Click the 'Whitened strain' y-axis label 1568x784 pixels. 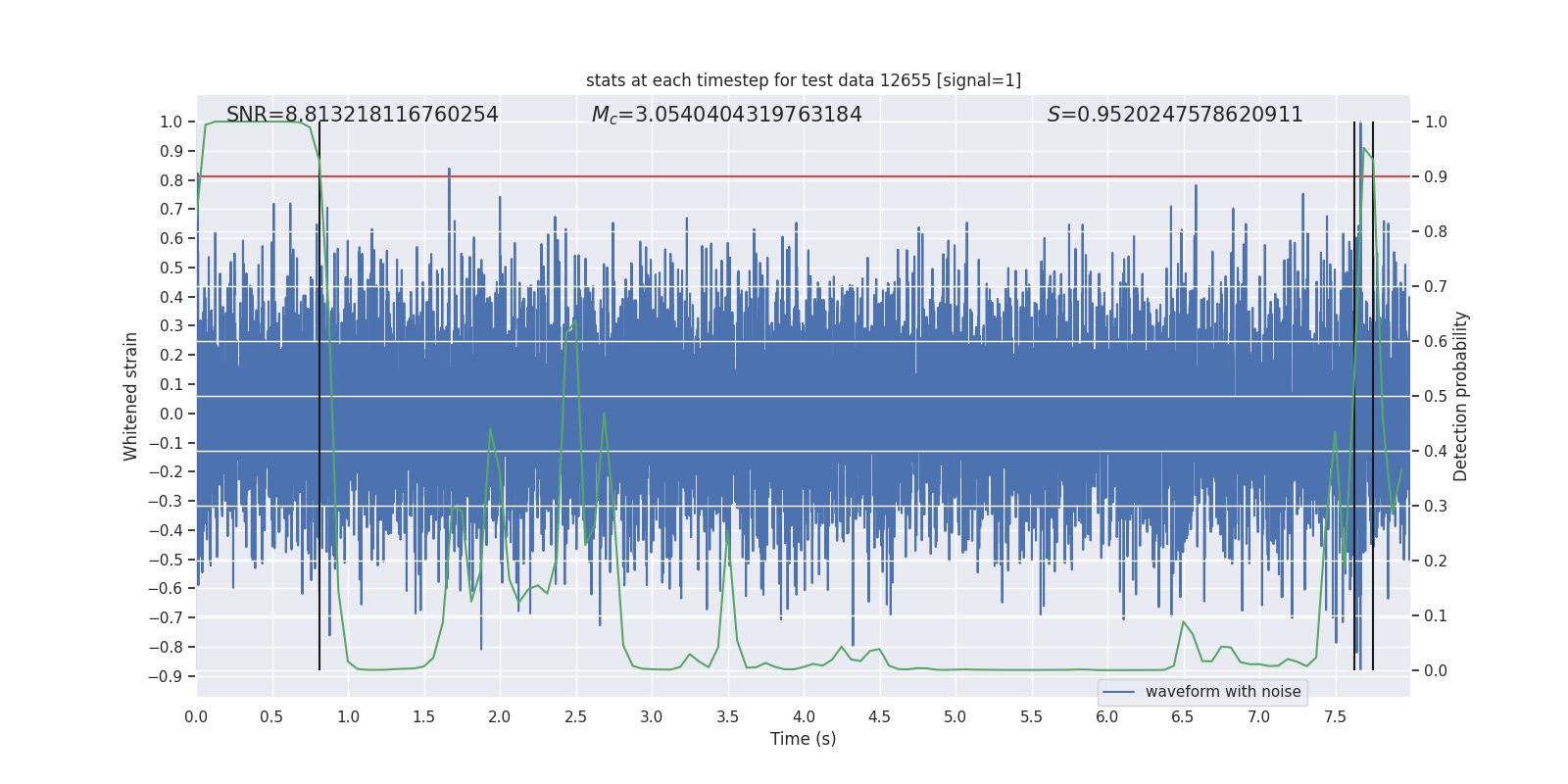[131, 396]
